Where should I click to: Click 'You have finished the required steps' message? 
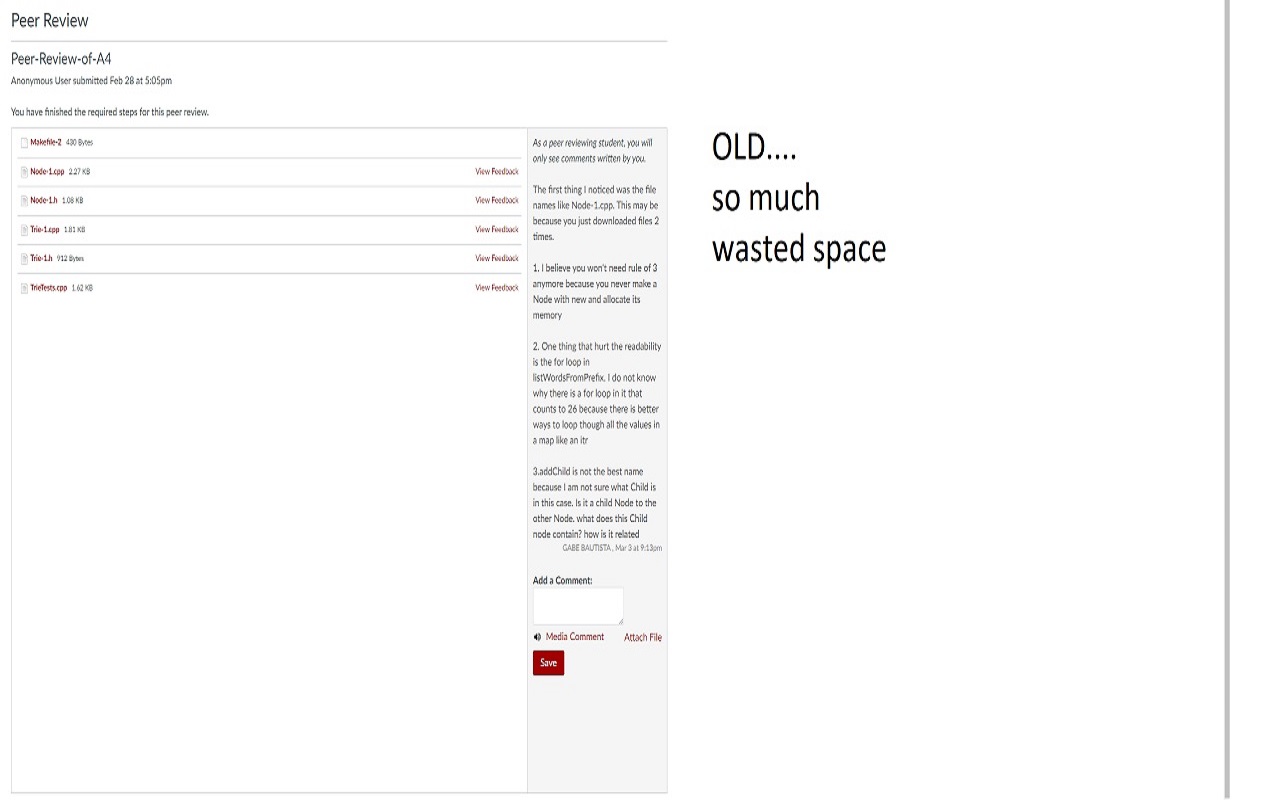coord(110,112)
